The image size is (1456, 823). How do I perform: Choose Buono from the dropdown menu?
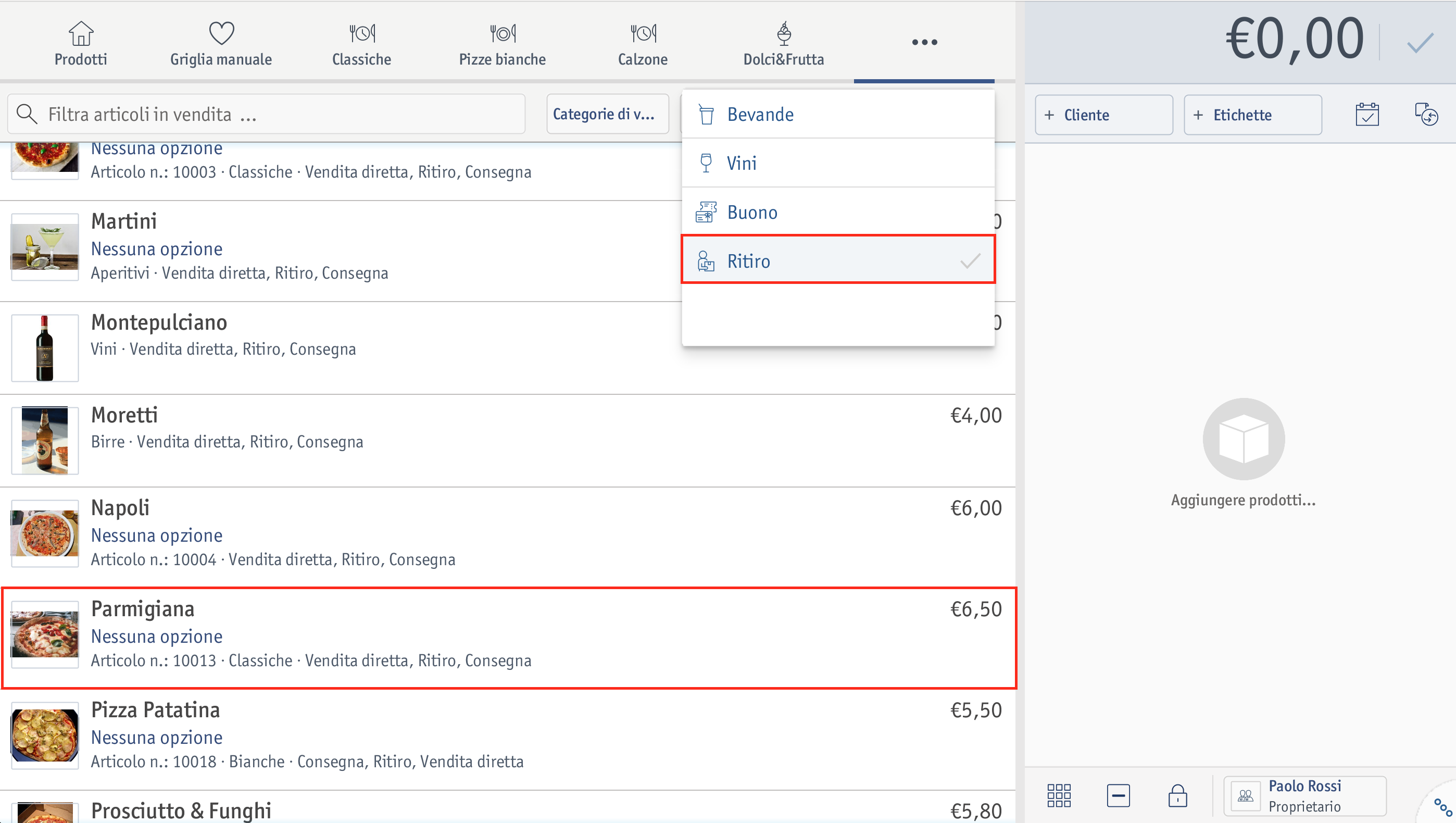tap(838, 212)
